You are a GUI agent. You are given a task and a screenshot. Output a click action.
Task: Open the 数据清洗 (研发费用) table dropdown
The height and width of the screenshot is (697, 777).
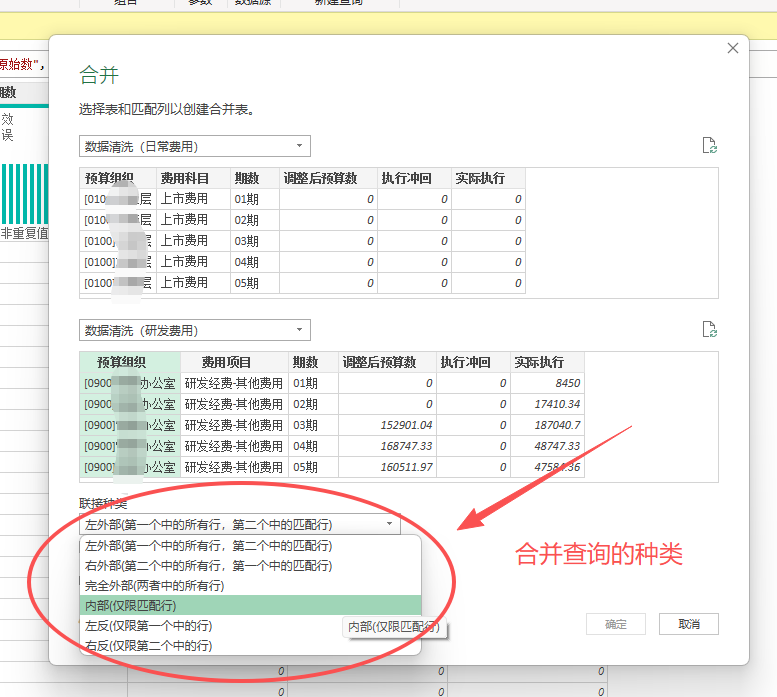tap(195, 330)
